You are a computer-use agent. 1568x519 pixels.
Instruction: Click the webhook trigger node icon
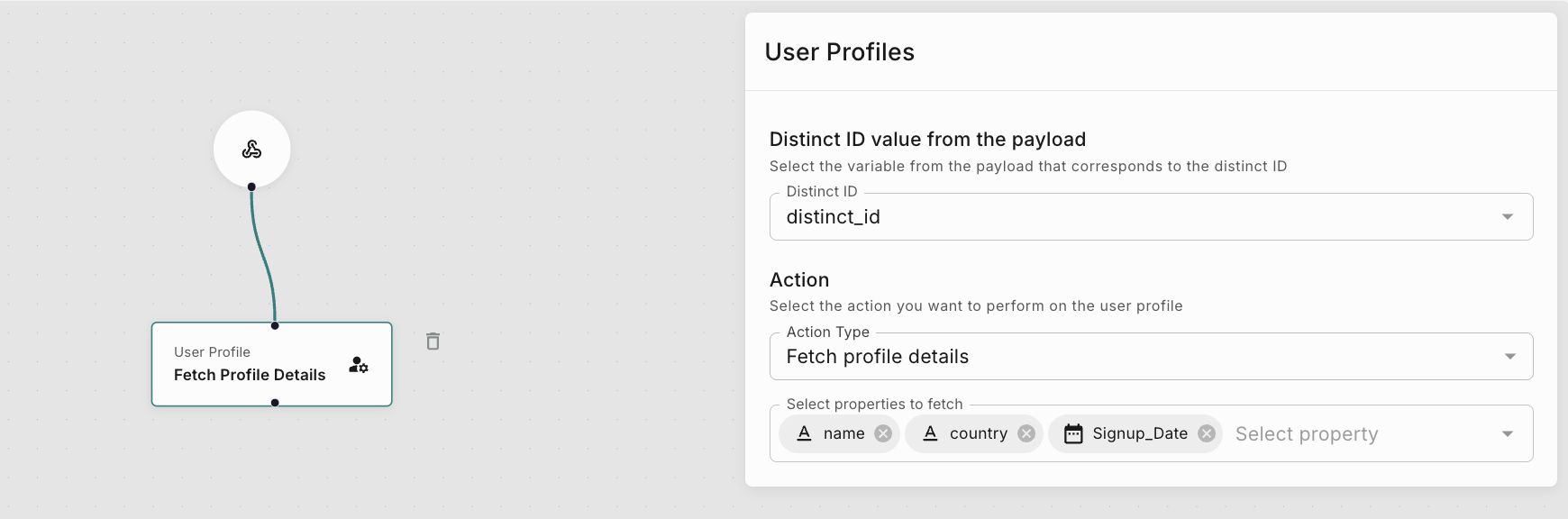tap(251, 150)
